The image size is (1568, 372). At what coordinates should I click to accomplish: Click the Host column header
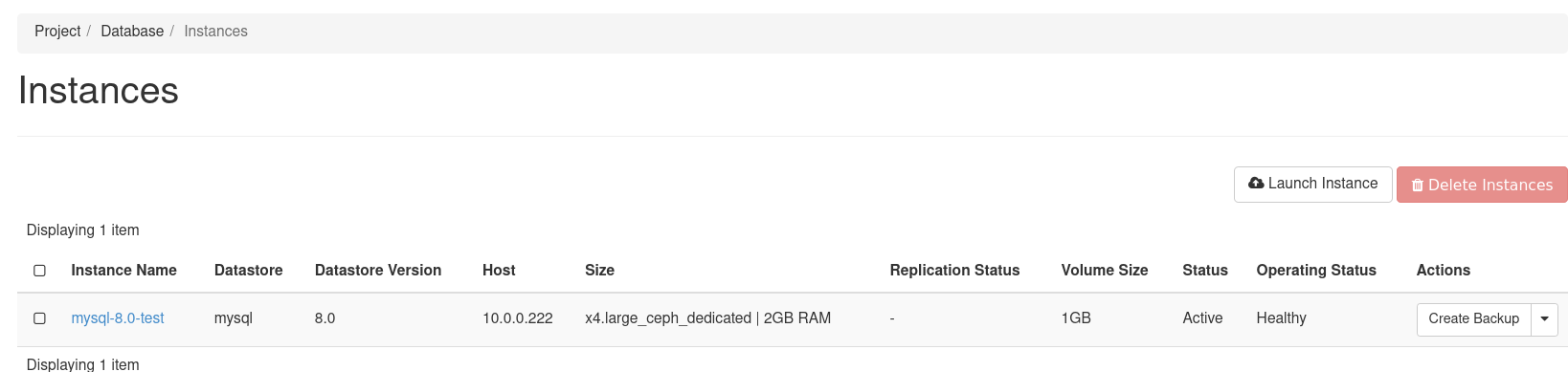tap(499, 271)
